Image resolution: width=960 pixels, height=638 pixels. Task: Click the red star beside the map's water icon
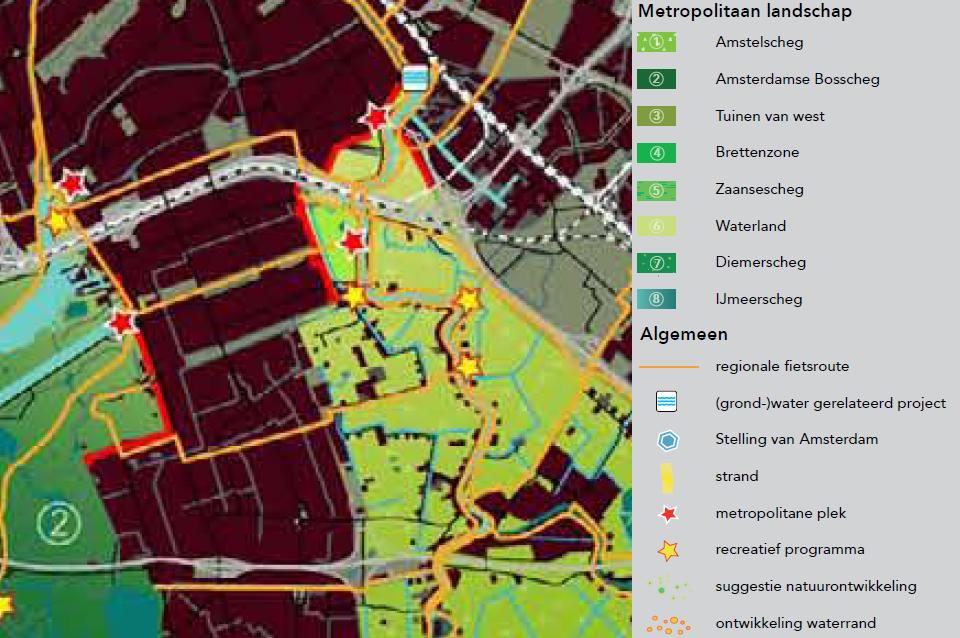click(375, 117)
